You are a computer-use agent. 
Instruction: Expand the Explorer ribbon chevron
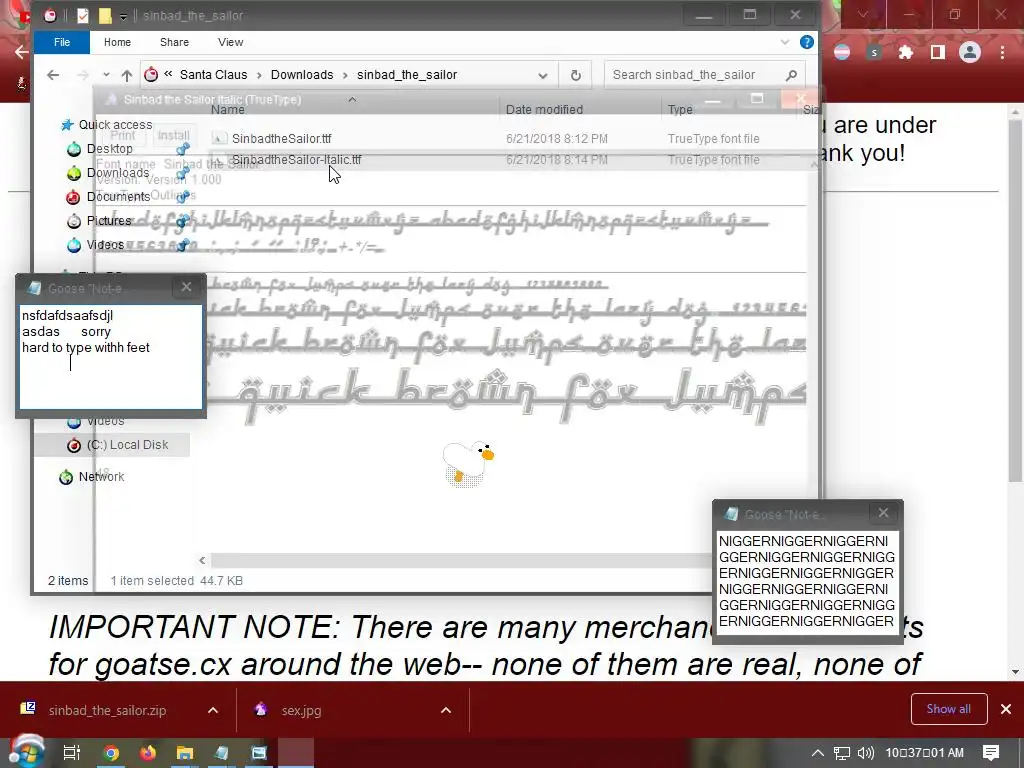pos(785,42)
